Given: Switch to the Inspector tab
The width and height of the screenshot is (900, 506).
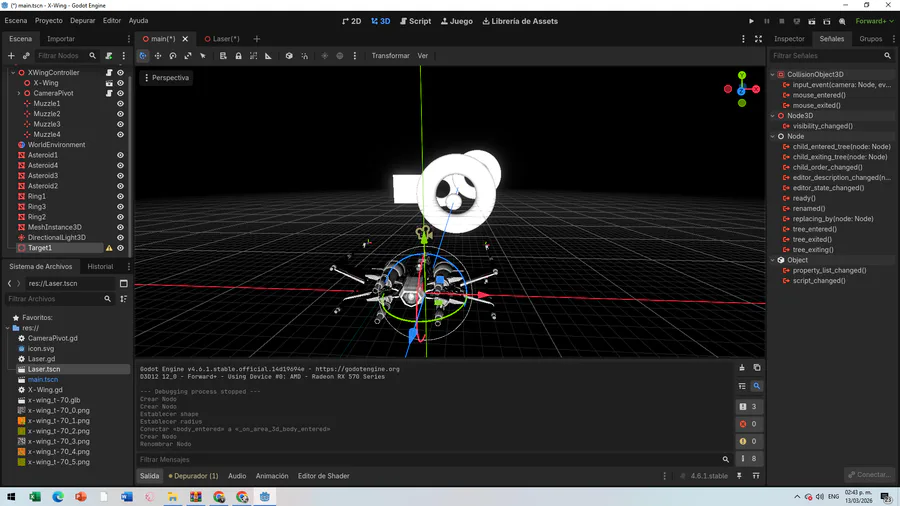Looking at the screenshot, I should click(x=789, y=39).
